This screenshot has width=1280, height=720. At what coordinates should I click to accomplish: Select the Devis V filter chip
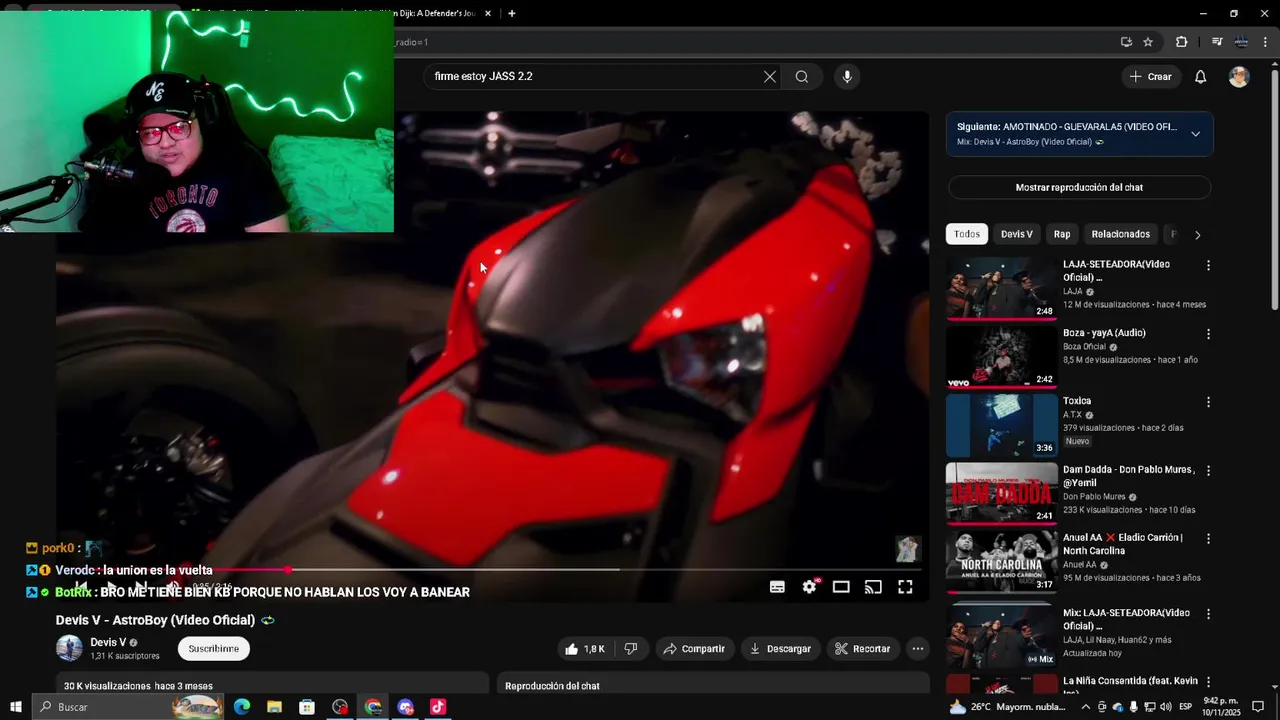[1017, 234]
